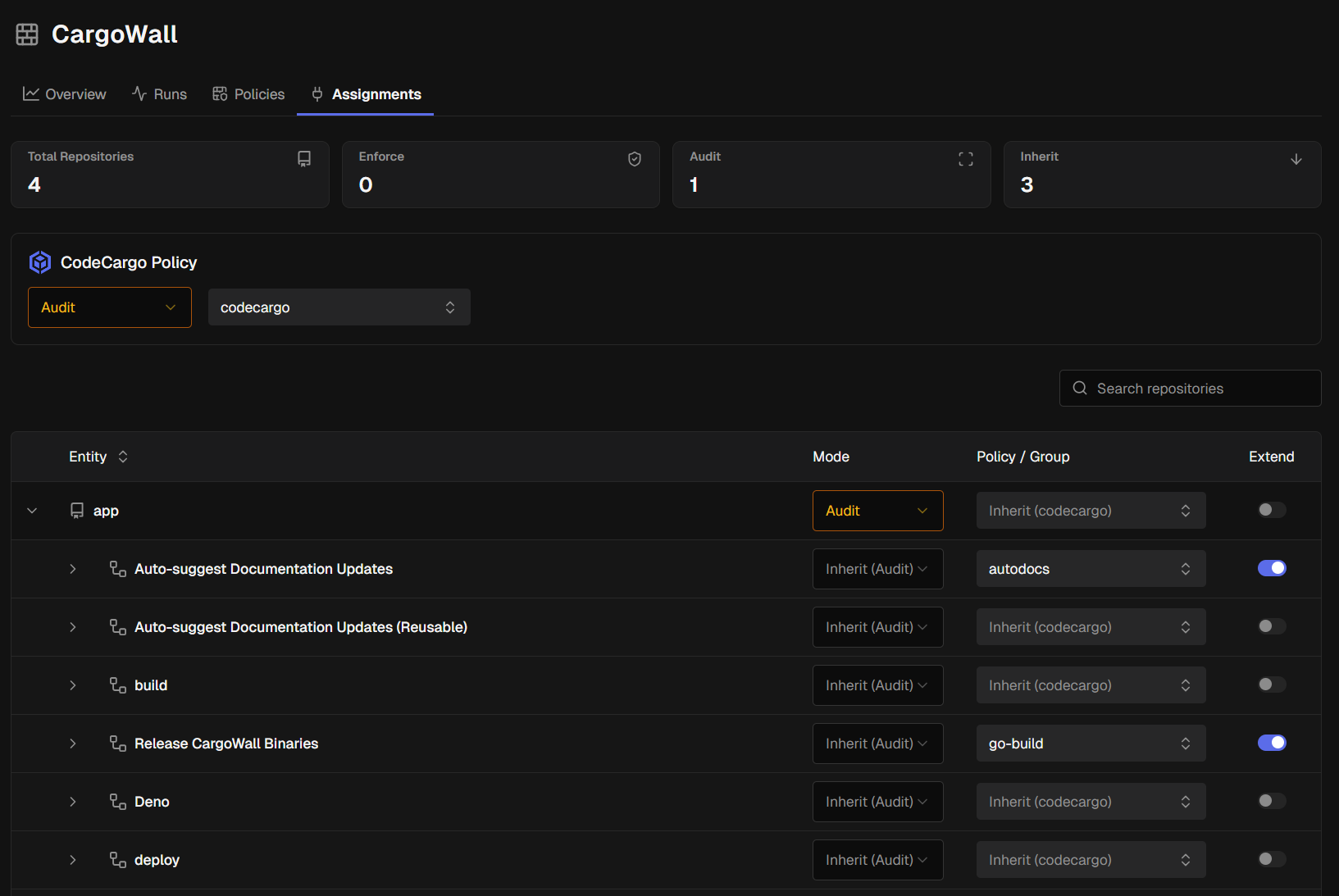This screenshot has height=896, width=1339.
Task: Open the CodeCargo Policy Audit mode dropdown
Action: (110, 307)
